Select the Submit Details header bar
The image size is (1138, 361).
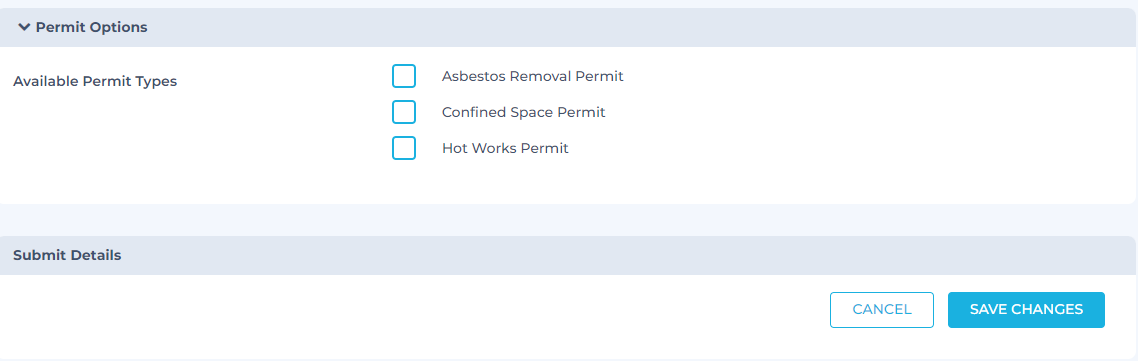point(569,256)
